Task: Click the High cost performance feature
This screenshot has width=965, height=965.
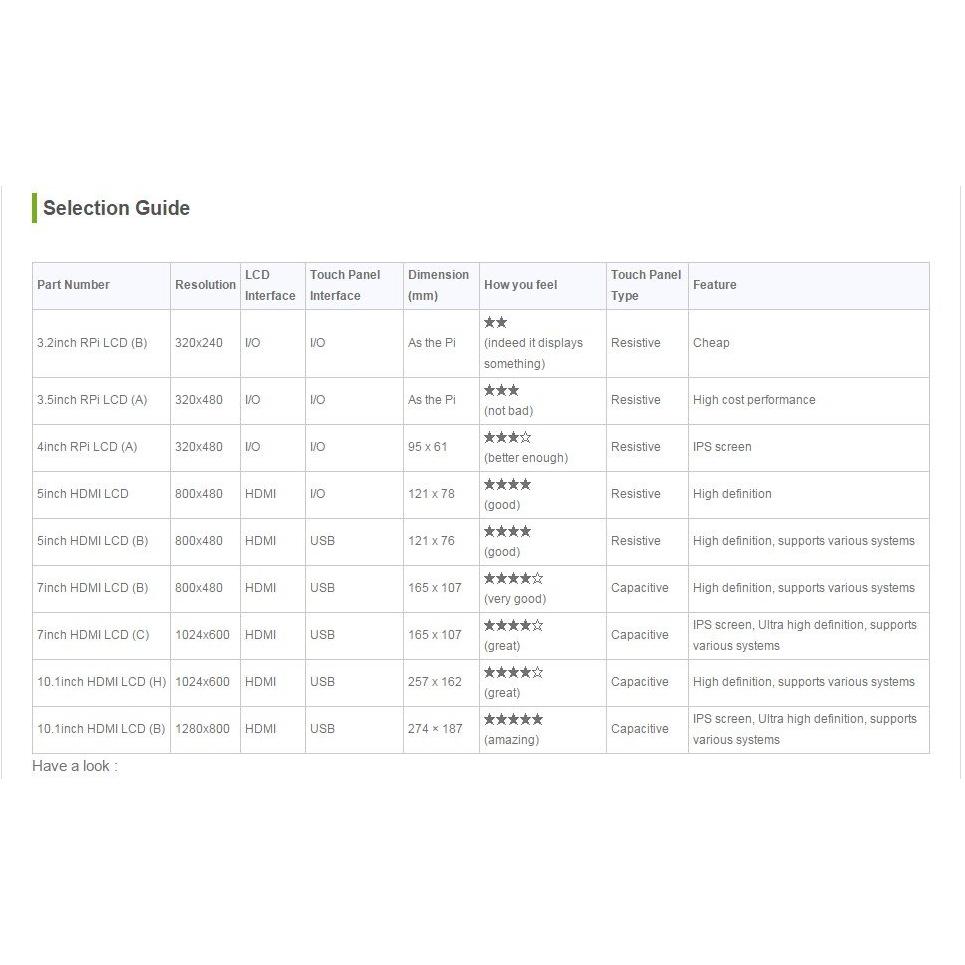Action: (x=754, y=400)
